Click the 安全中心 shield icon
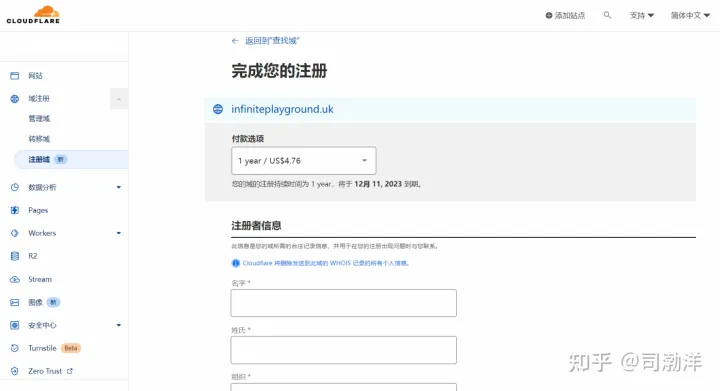The height and width of the screenshot is (391, 720). pyautogui.click(x=15, y=325)
